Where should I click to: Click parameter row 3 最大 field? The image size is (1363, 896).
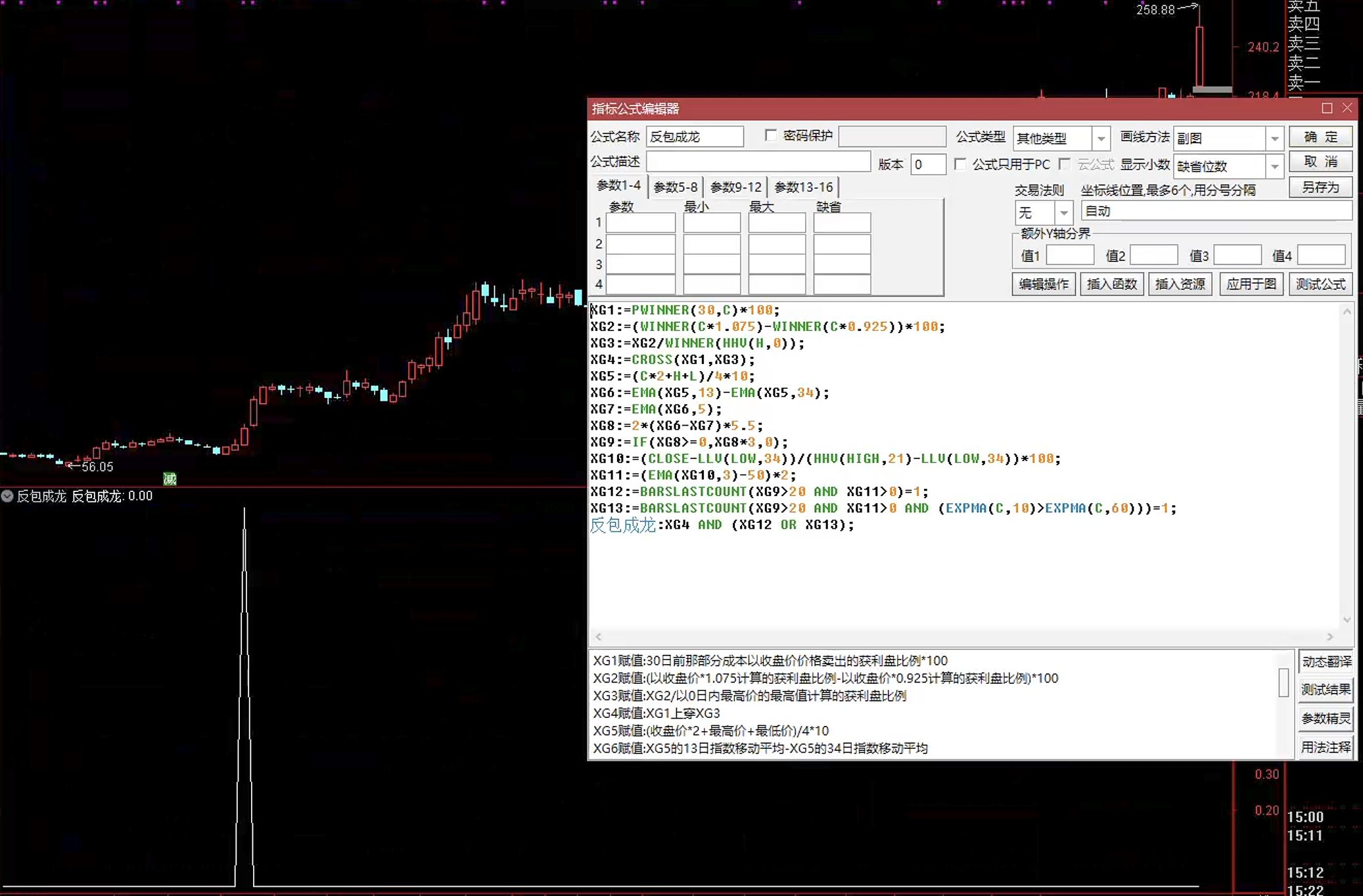click(x=777, y=264)
